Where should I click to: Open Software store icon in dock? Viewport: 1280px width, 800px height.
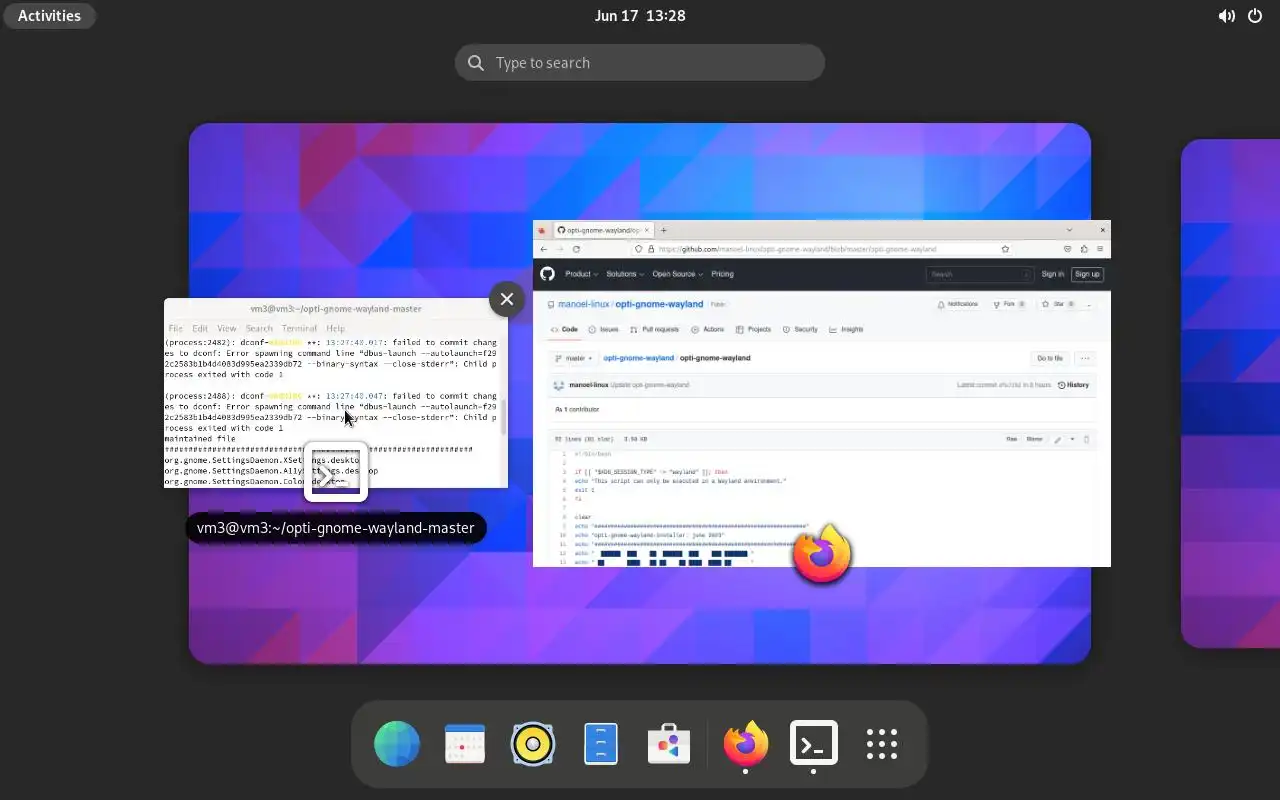[x=669, y=744]
